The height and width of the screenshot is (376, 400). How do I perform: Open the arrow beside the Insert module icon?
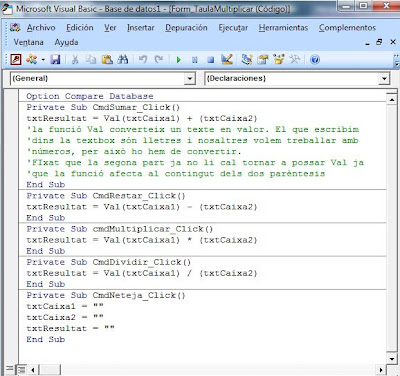(x=43, y=60)
